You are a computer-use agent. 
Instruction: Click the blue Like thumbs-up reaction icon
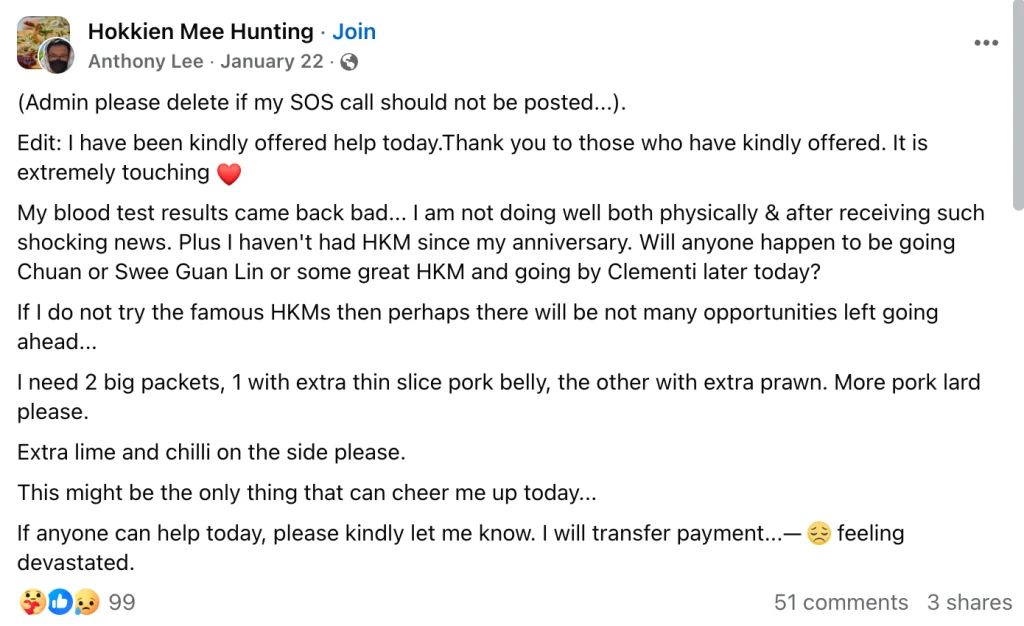(x=59, y=602)
